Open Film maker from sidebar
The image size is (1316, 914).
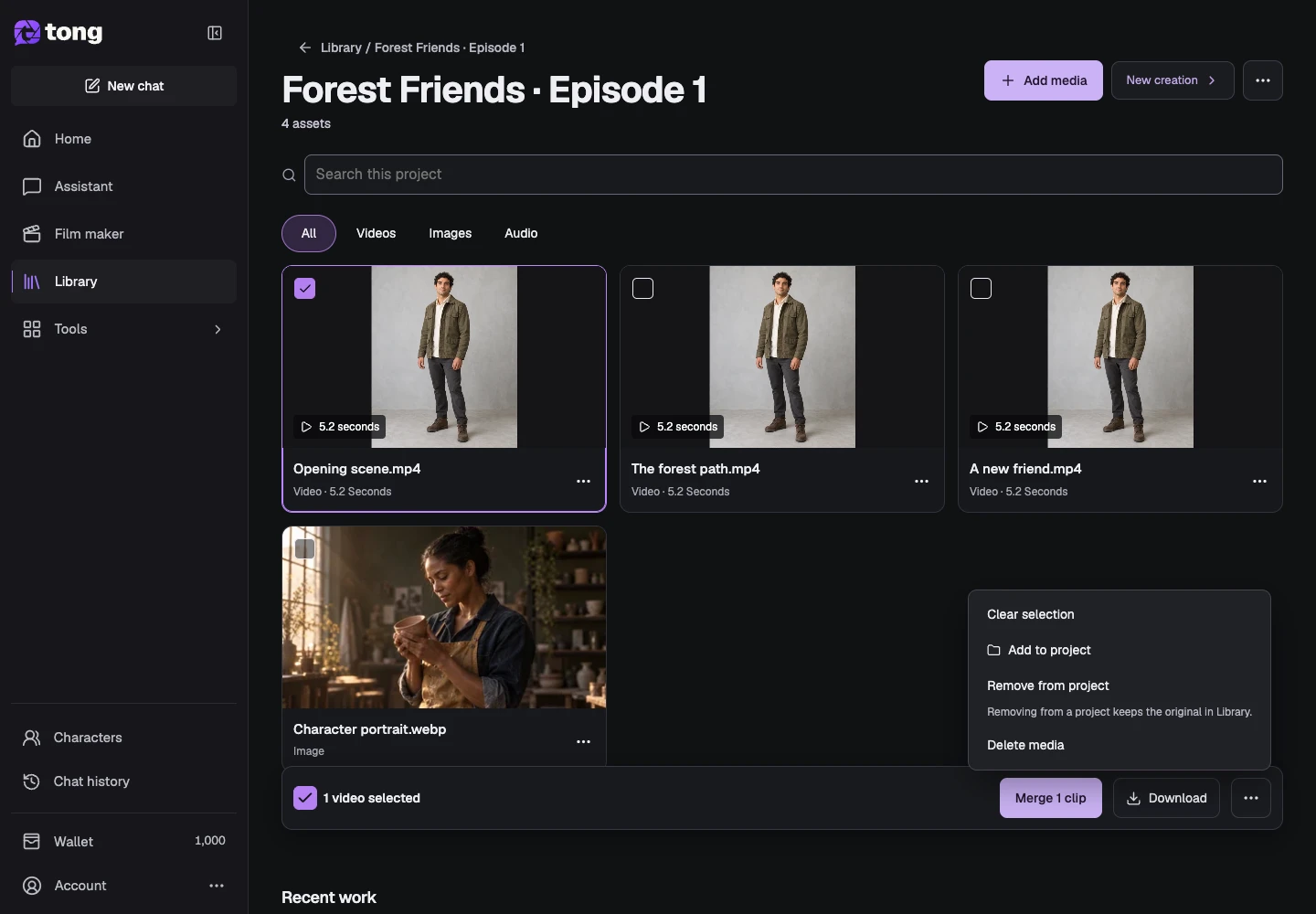coord(123,234)
